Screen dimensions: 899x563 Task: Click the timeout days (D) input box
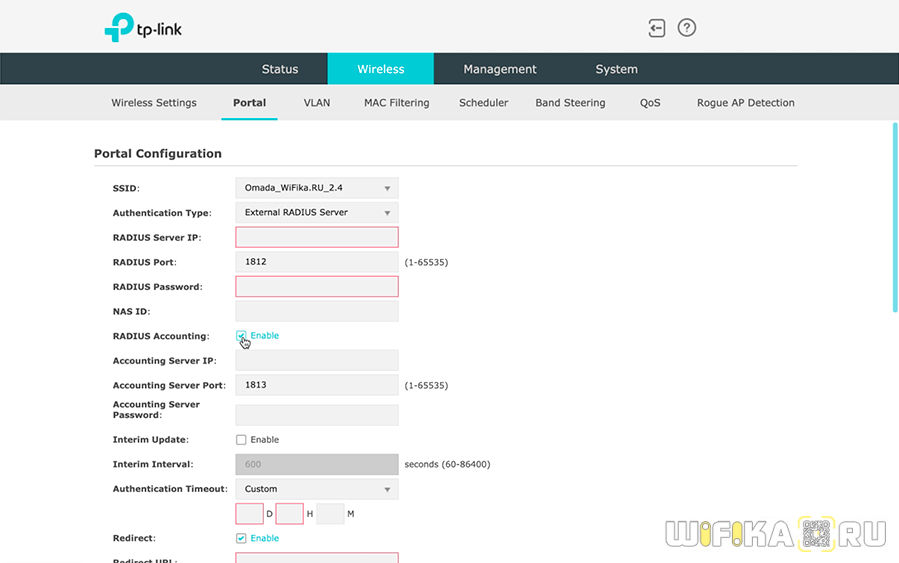tap(249, 514)
